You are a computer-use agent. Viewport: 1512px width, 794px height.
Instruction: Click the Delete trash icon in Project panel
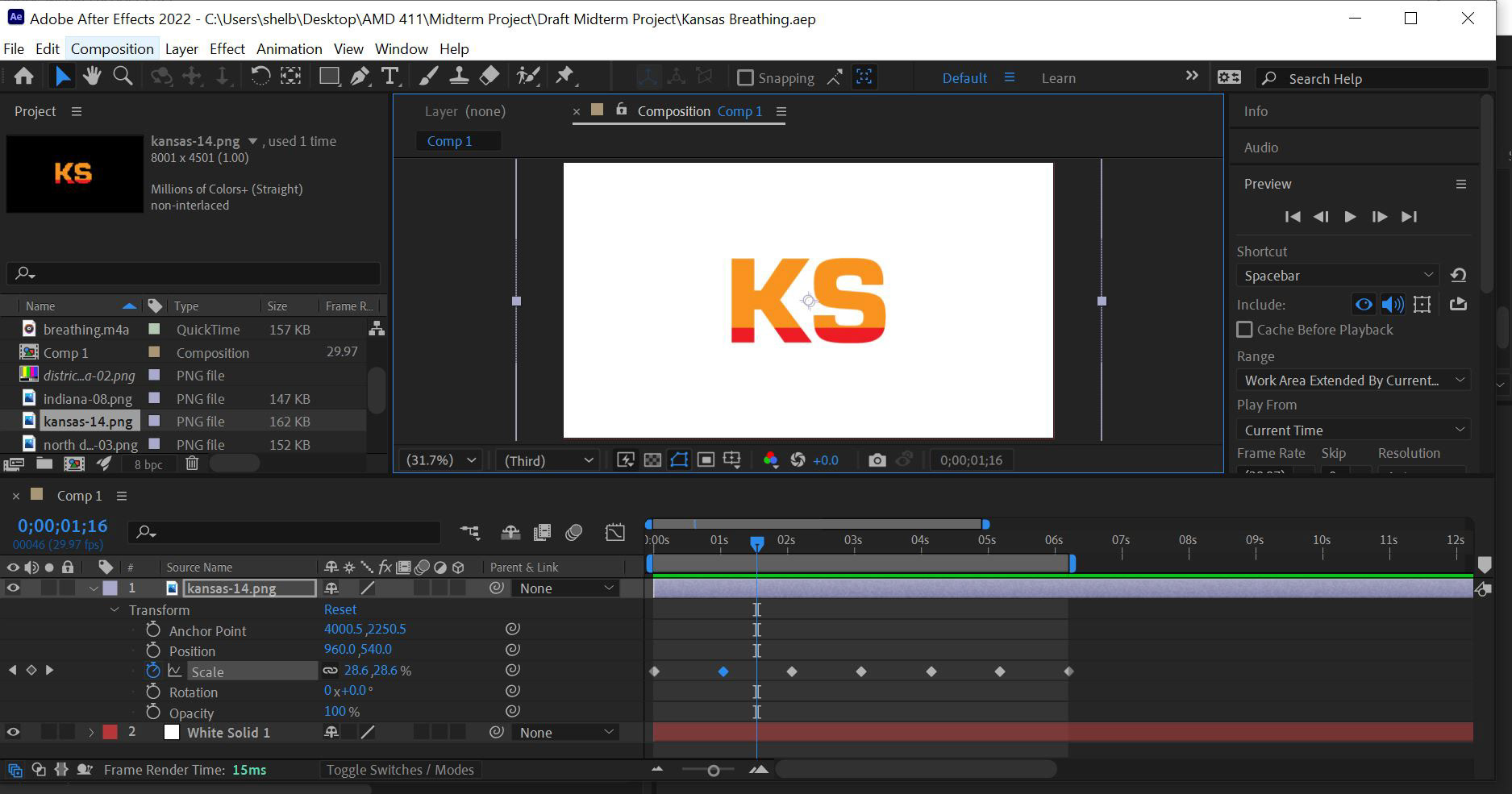tap(192, 464)
